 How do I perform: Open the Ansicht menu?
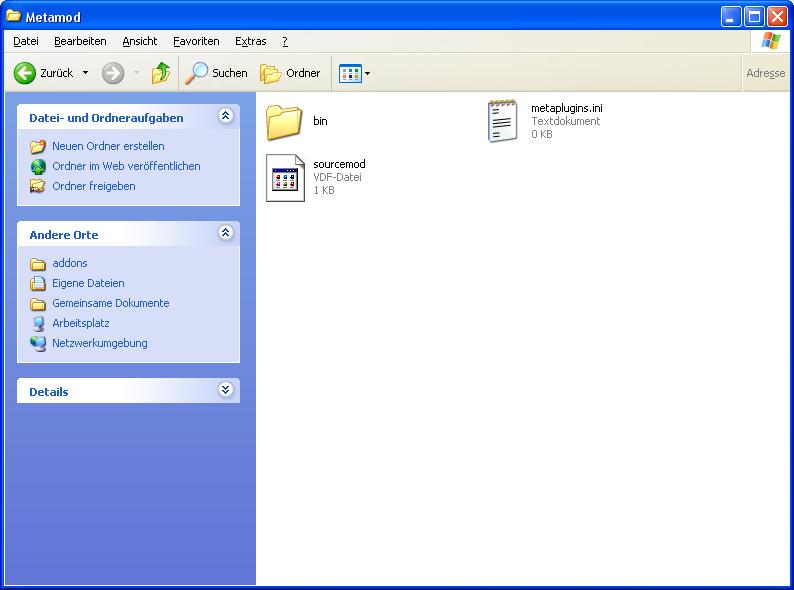[x=140, y=42]
